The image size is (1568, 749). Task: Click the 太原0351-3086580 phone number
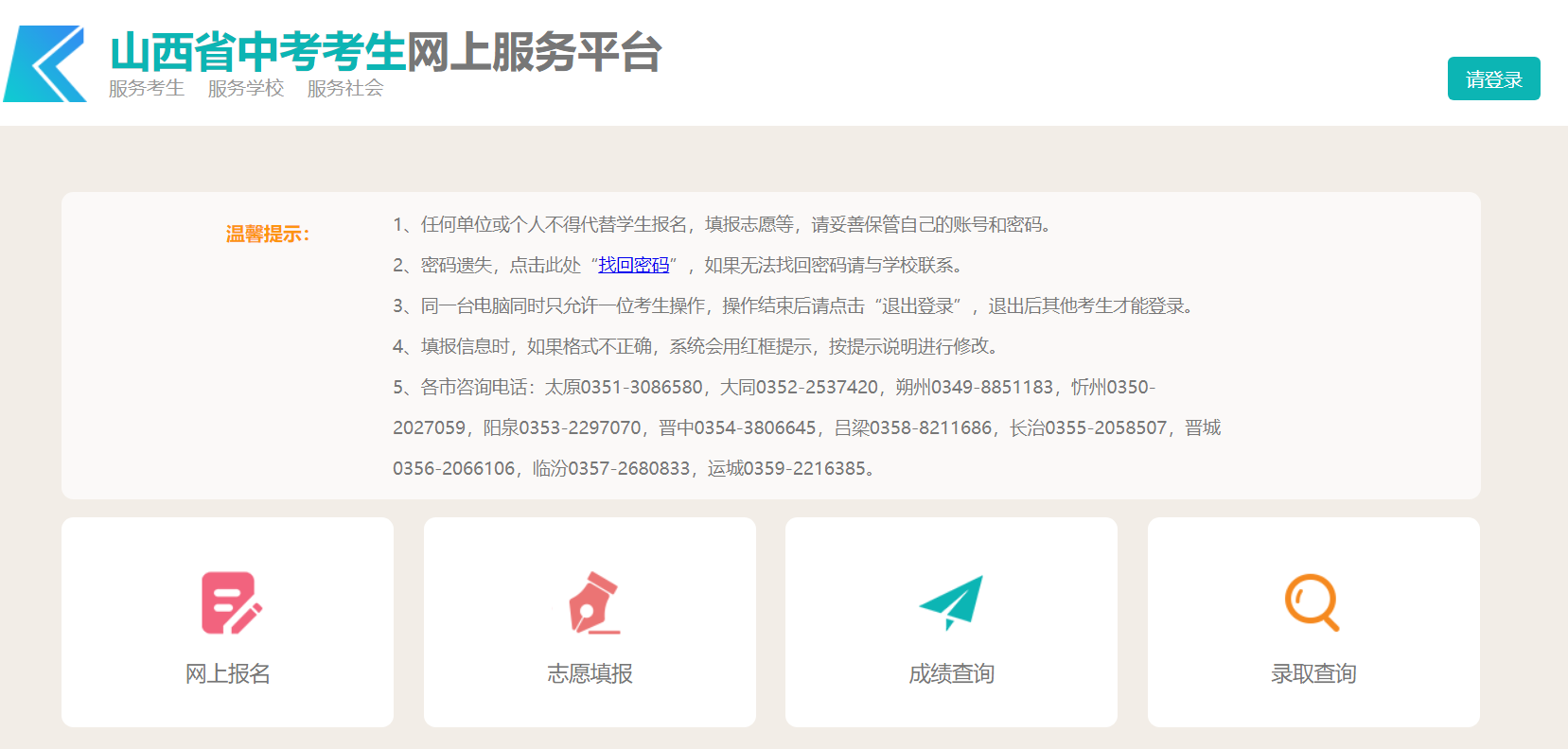click(624, 387)
